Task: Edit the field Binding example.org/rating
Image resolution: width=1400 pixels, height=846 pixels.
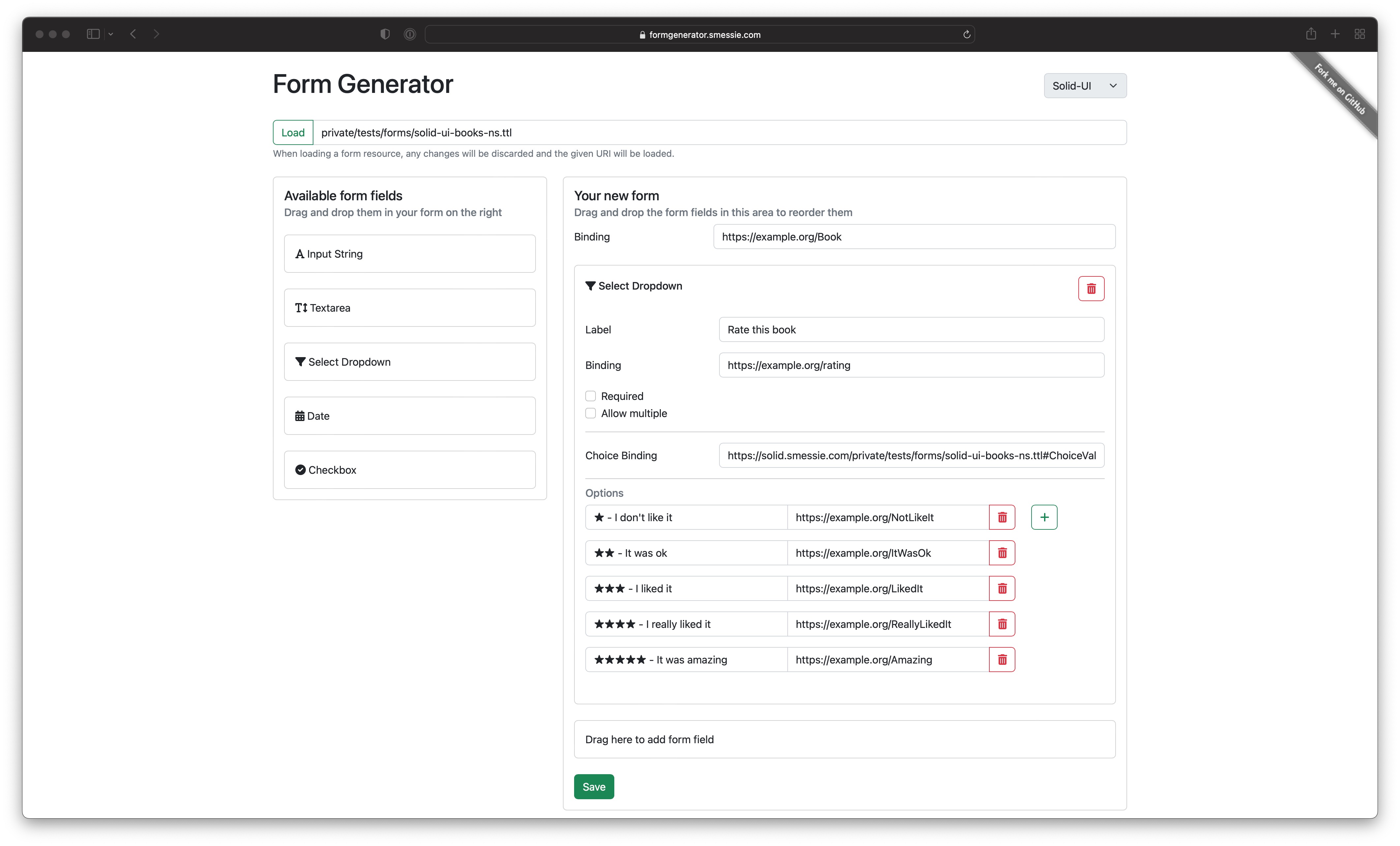Action: point(911,365)
